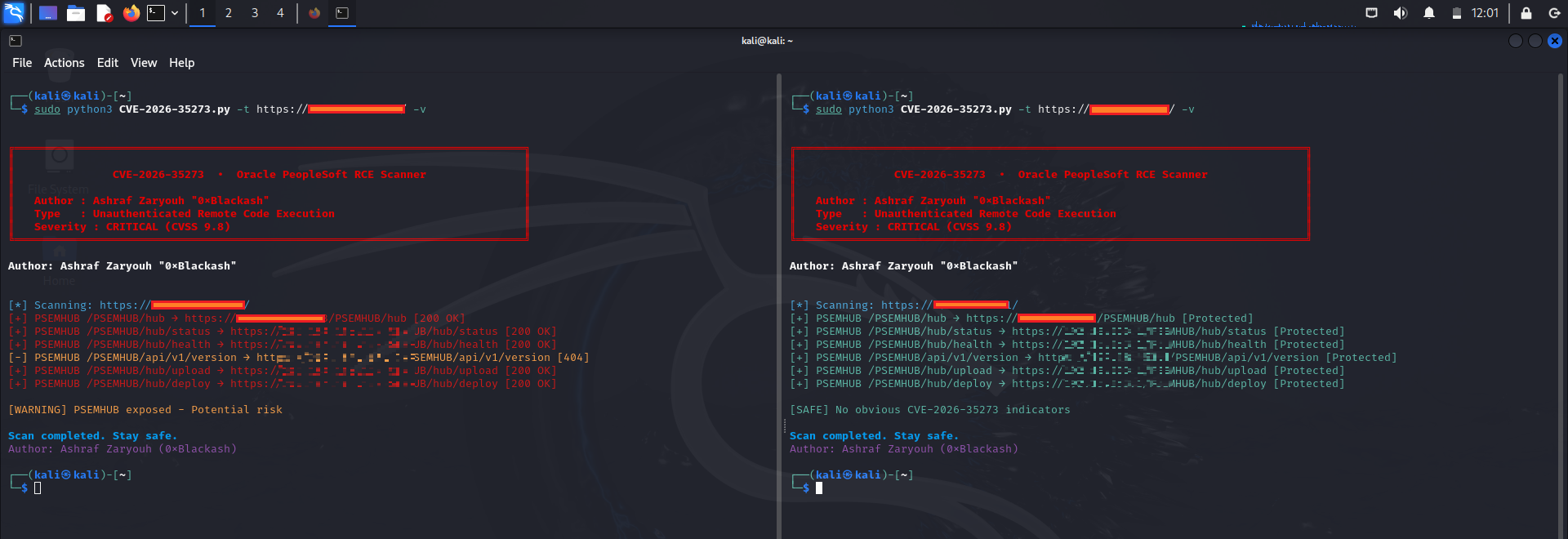Image resolution: width=1568 pixels, height=539 pixels.
Task: Click the '/PSEMHUB/api/v1/version [404]' line
Action: pos(299,358)
